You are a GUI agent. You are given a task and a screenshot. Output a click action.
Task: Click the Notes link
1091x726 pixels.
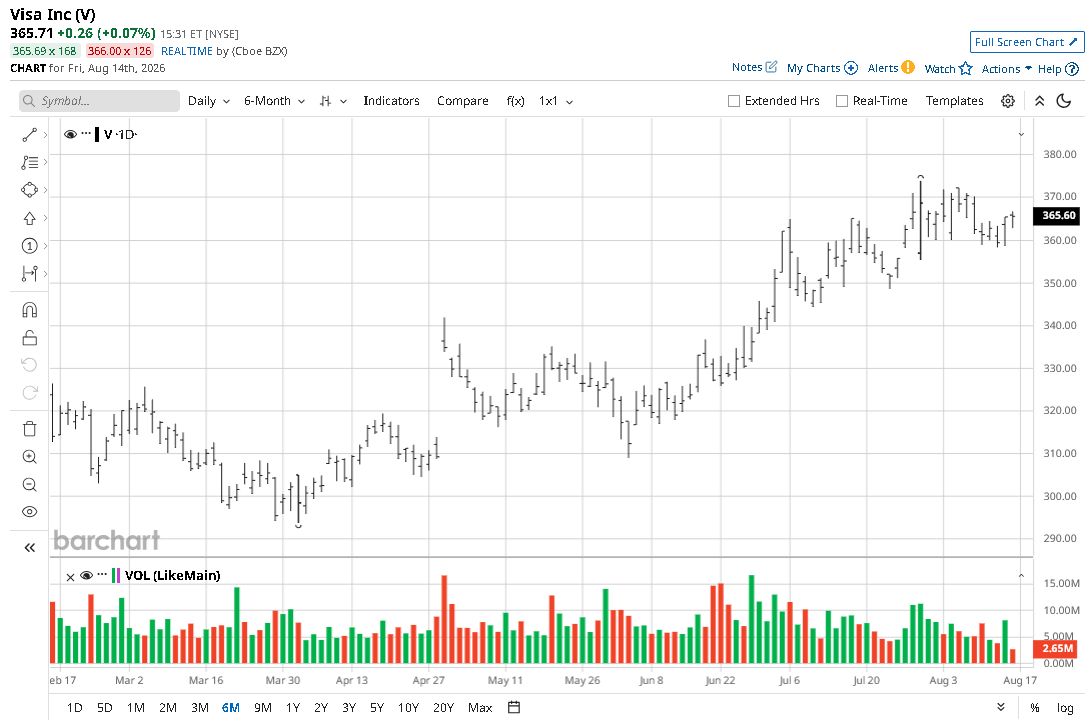point(747,67)
